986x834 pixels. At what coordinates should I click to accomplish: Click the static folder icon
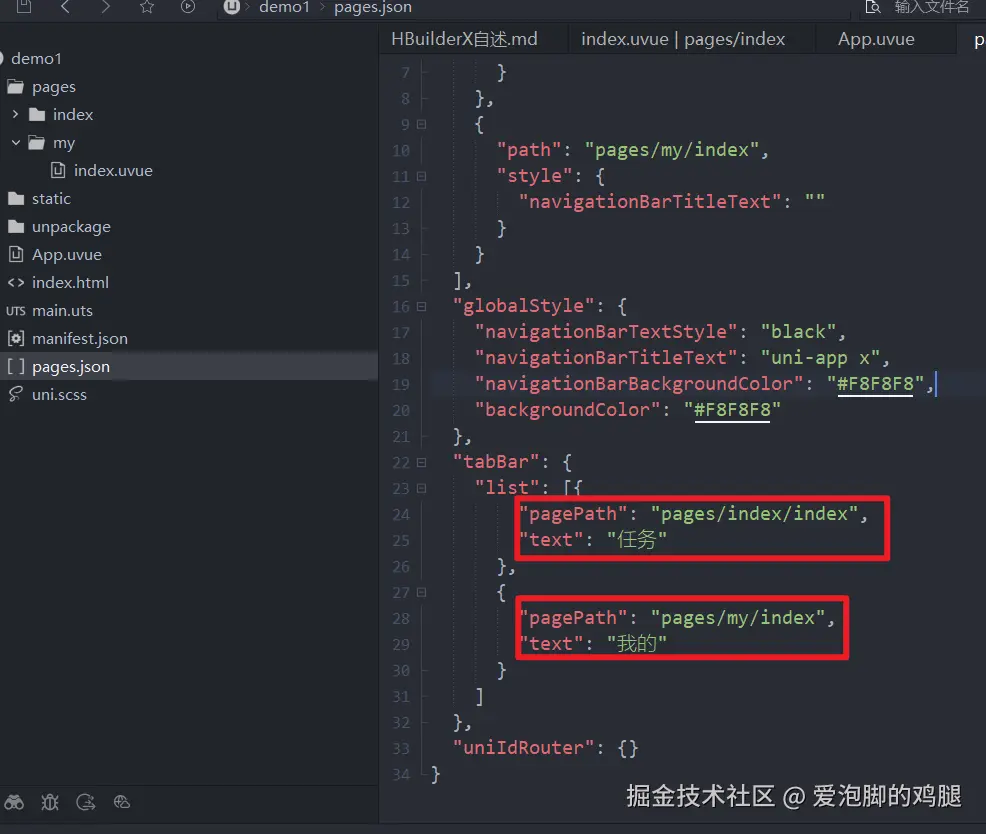coord(16,199)
